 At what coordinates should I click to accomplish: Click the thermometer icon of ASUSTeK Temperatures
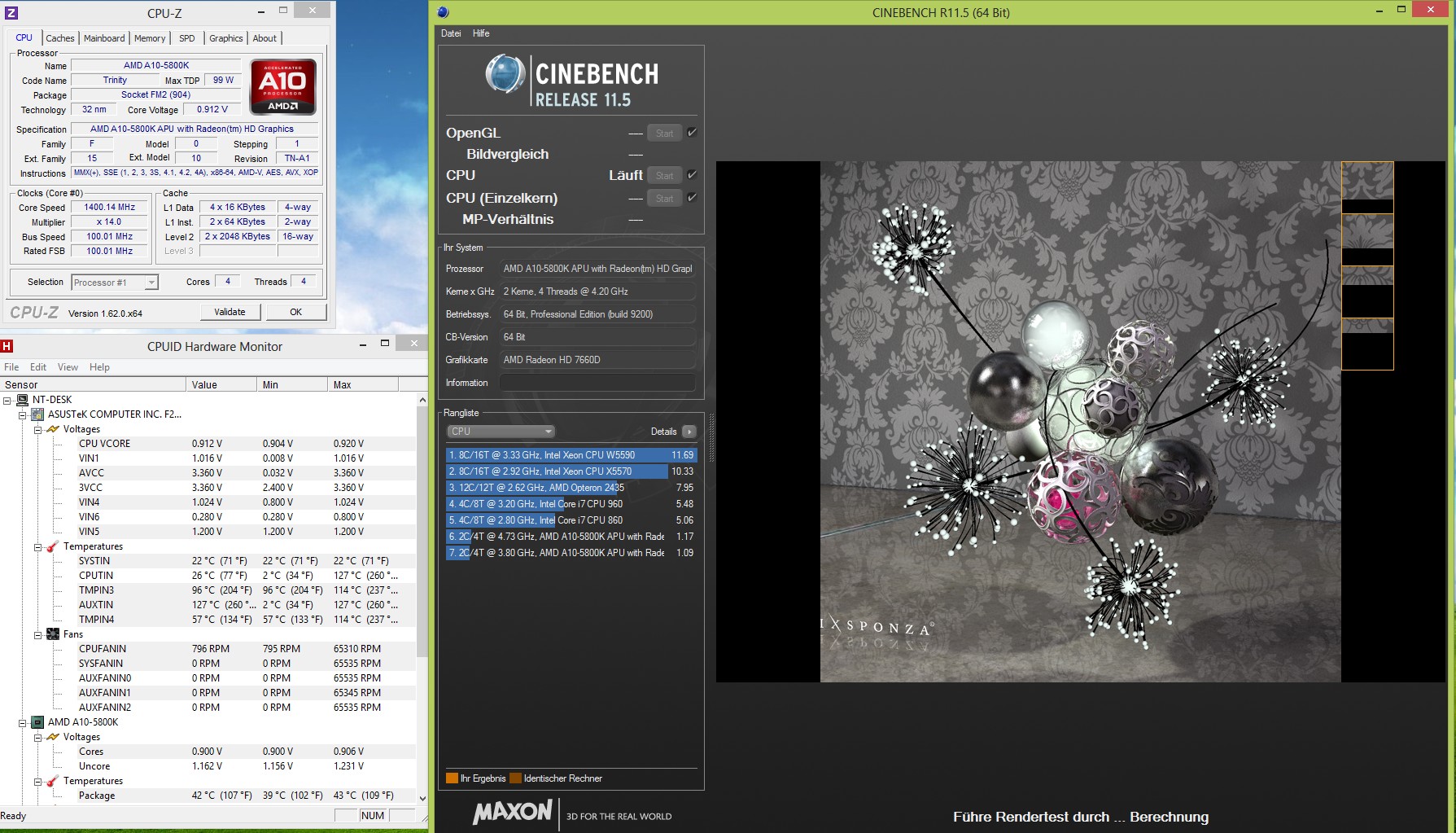[53, 546]
